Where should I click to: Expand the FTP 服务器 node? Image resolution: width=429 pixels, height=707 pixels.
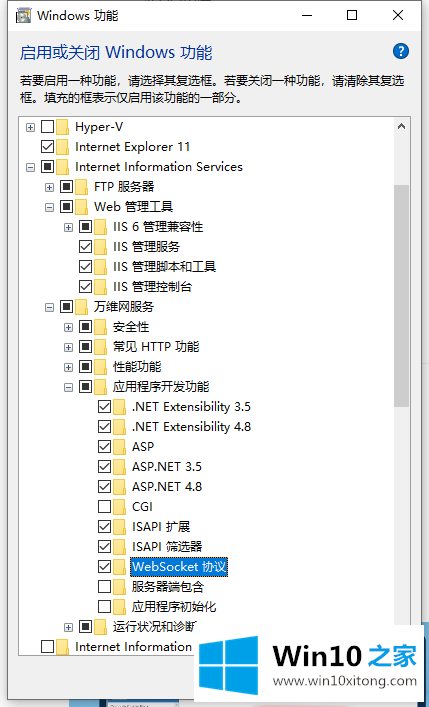(x=49, y=187)
